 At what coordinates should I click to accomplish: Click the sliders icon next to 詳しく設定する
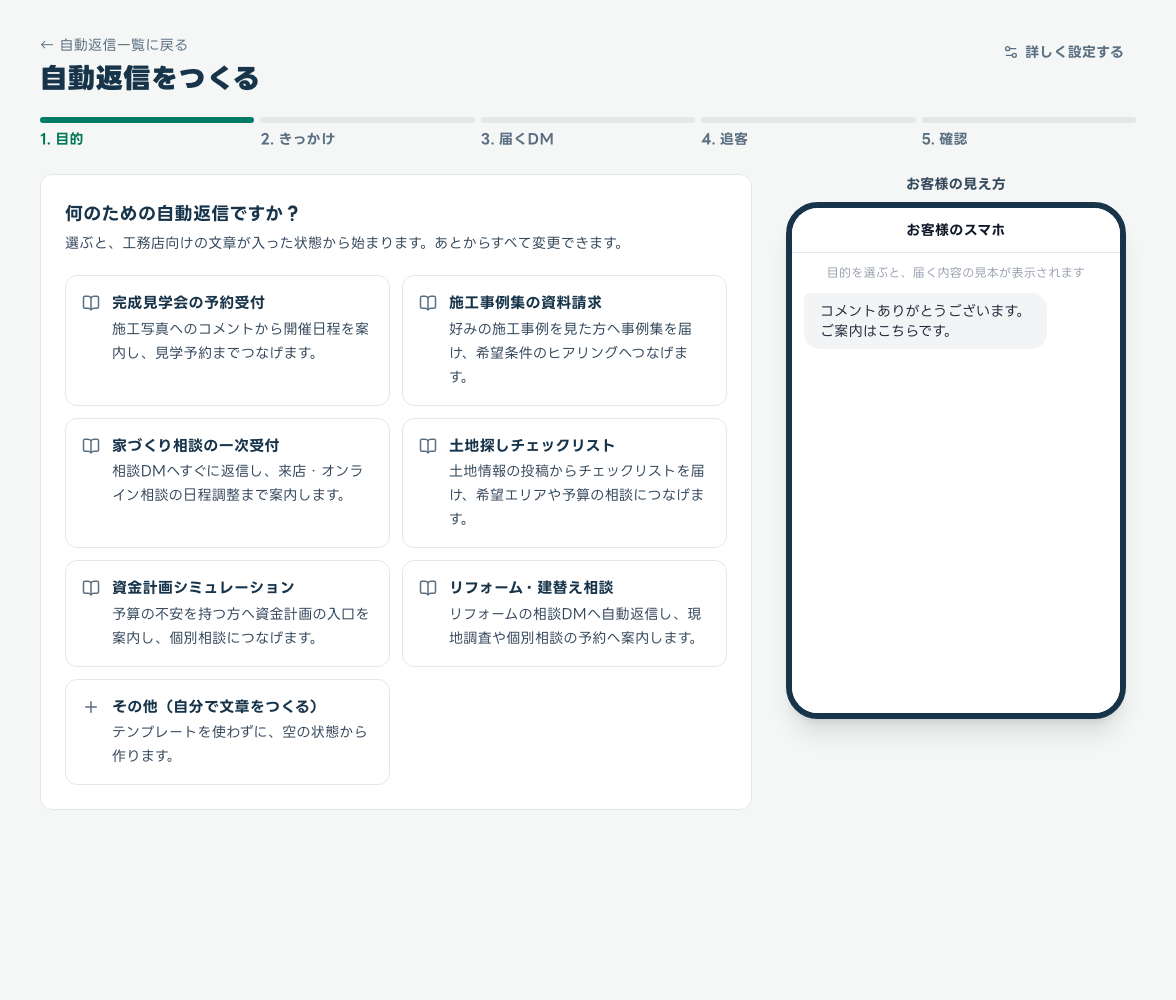[1011, 52]
